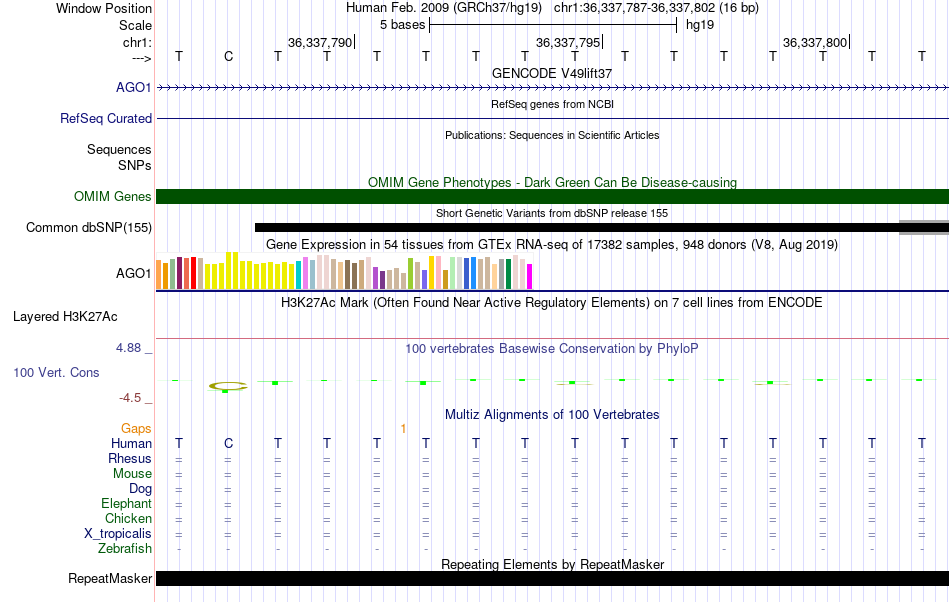Click the 5 bases scale bar
950x602 pixels.
point(553,25)
